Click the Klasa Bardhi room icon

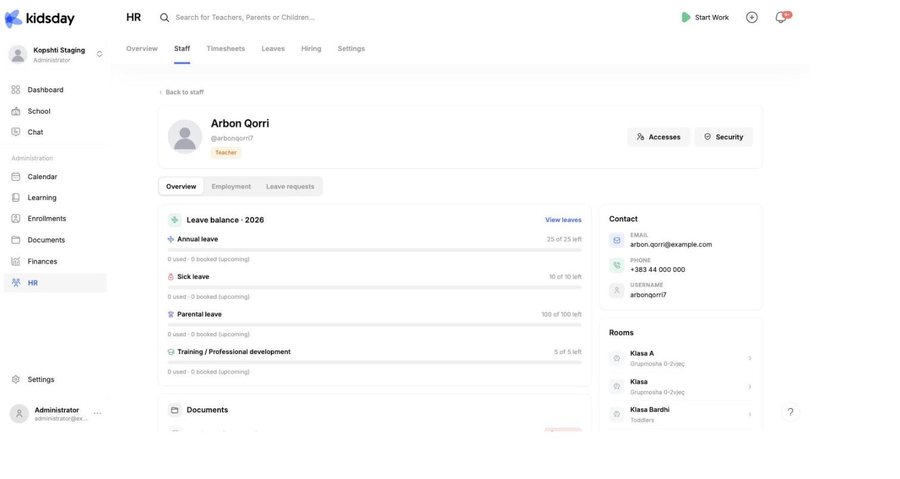[616, 414]
